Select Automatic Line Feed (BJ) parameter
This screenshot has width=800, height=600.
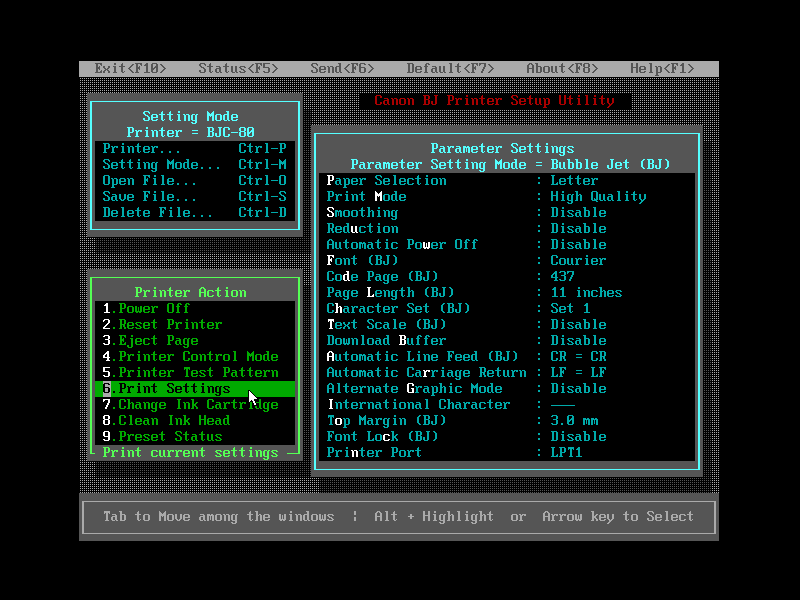pyautogui.click(x=507, y=356)
